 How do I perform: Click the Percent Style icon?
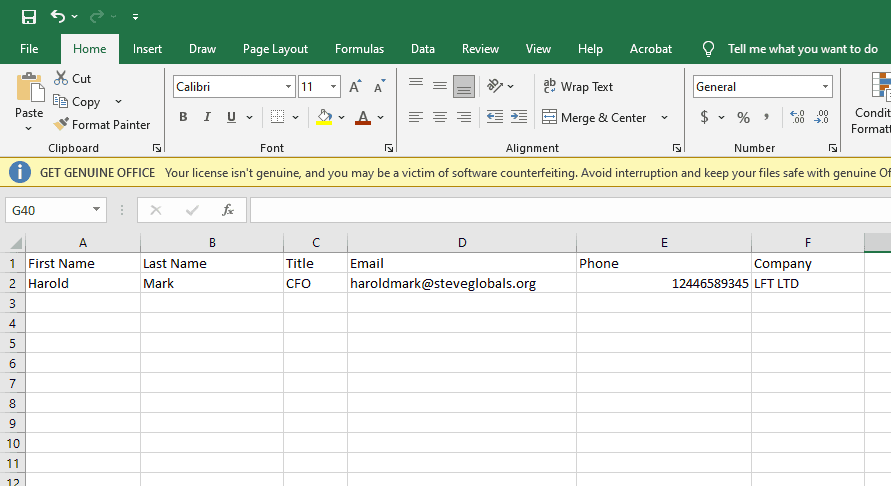(x=743, y=117)
